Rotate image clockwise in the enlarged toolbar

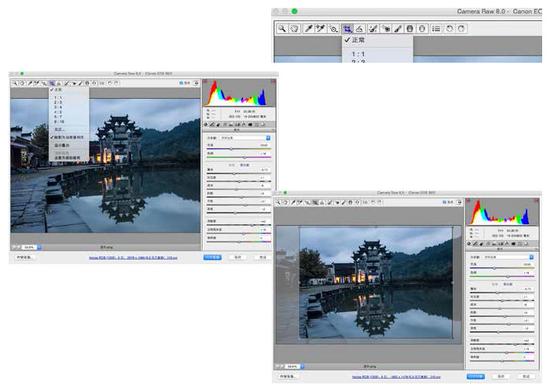461,28
